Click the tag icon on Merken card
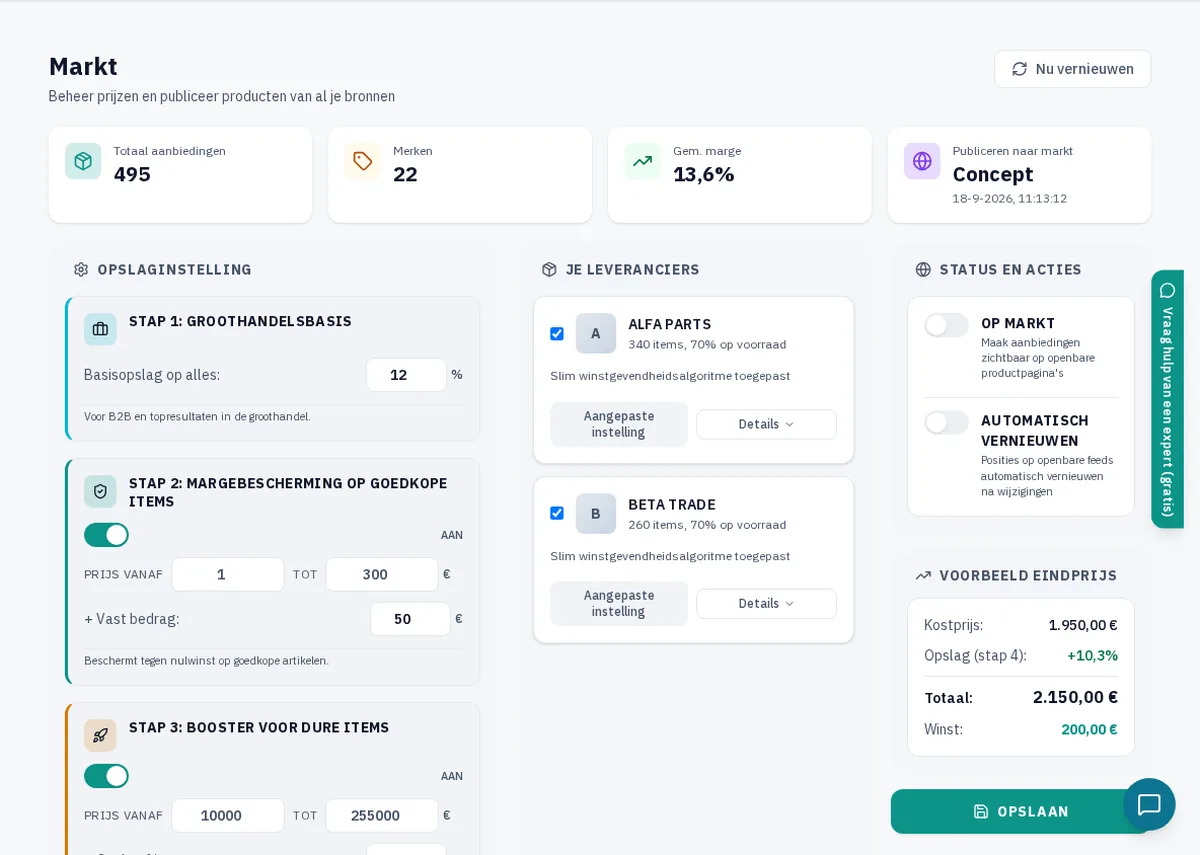The height and width of the screenshot is (855, 1200). pos(363,161)
